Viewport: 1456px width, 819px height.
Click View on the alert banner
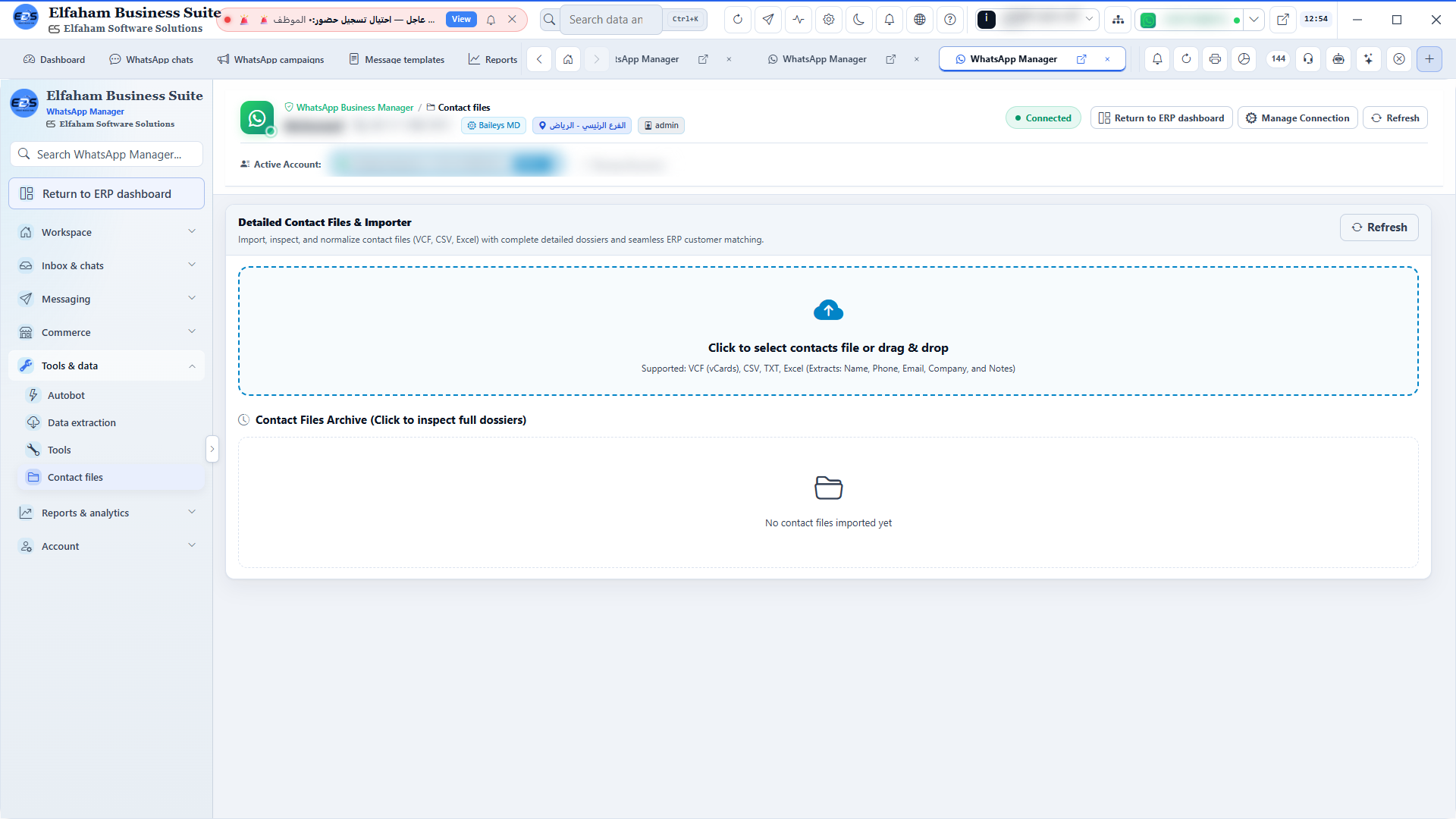pyautogui.click(x=461, y=20)
